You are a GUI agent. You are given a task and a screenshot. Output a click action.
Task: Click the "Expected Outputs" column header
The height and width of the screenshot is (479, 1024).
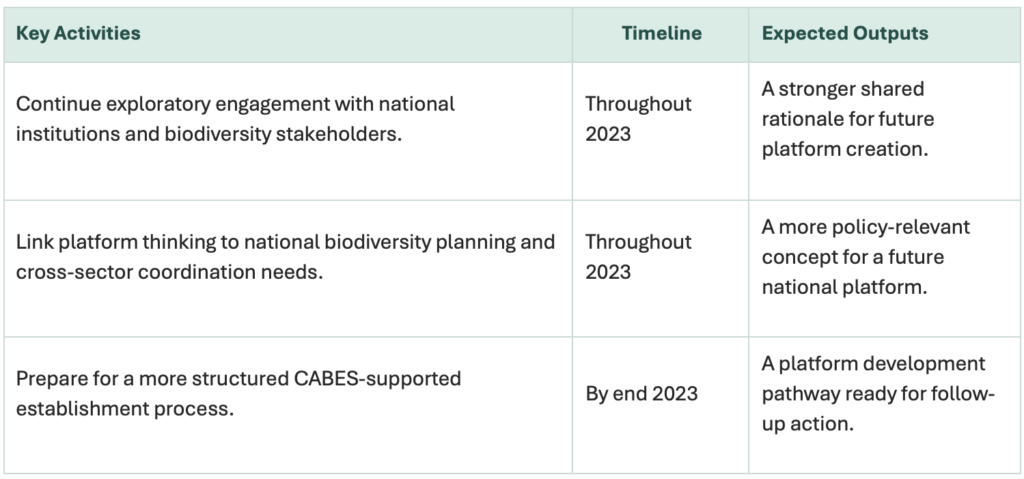click(845, 34)
